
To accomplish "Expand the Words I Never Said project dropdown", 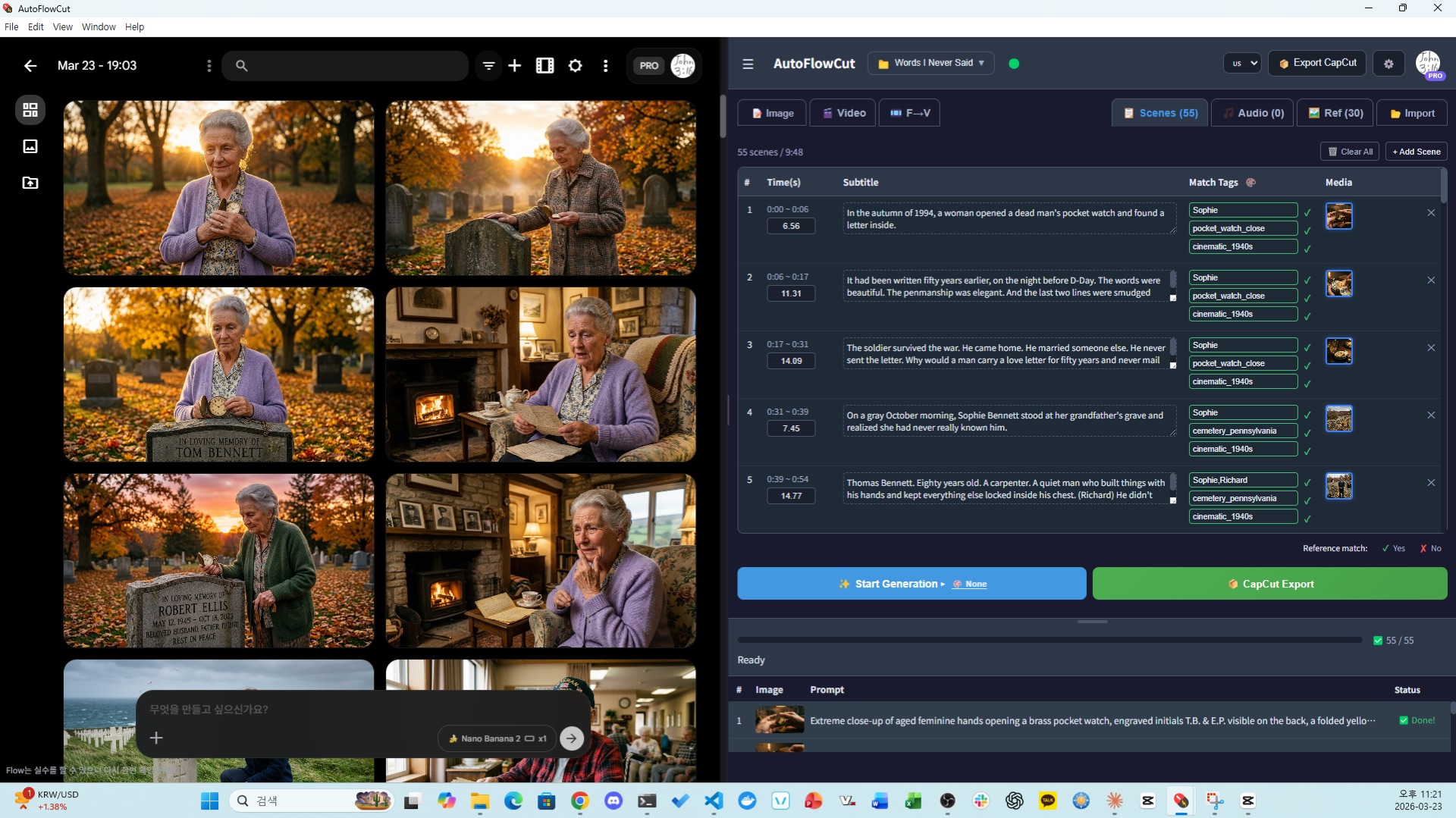I will coord(932,63).
